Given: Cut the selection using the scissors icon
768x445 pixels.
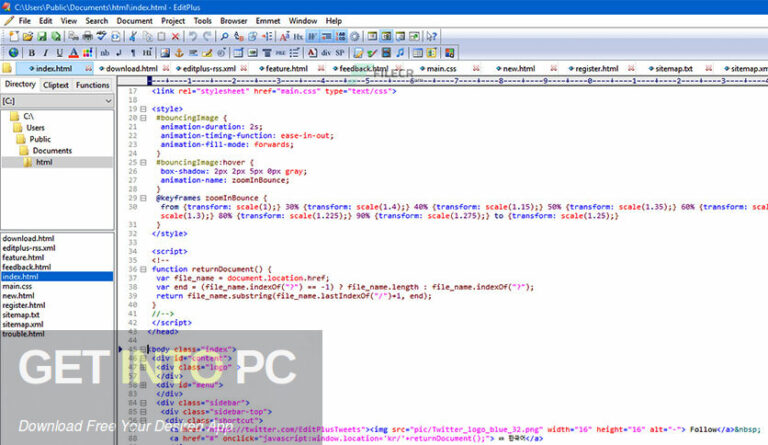Looking at the screenshot, I should click(133, 36).
